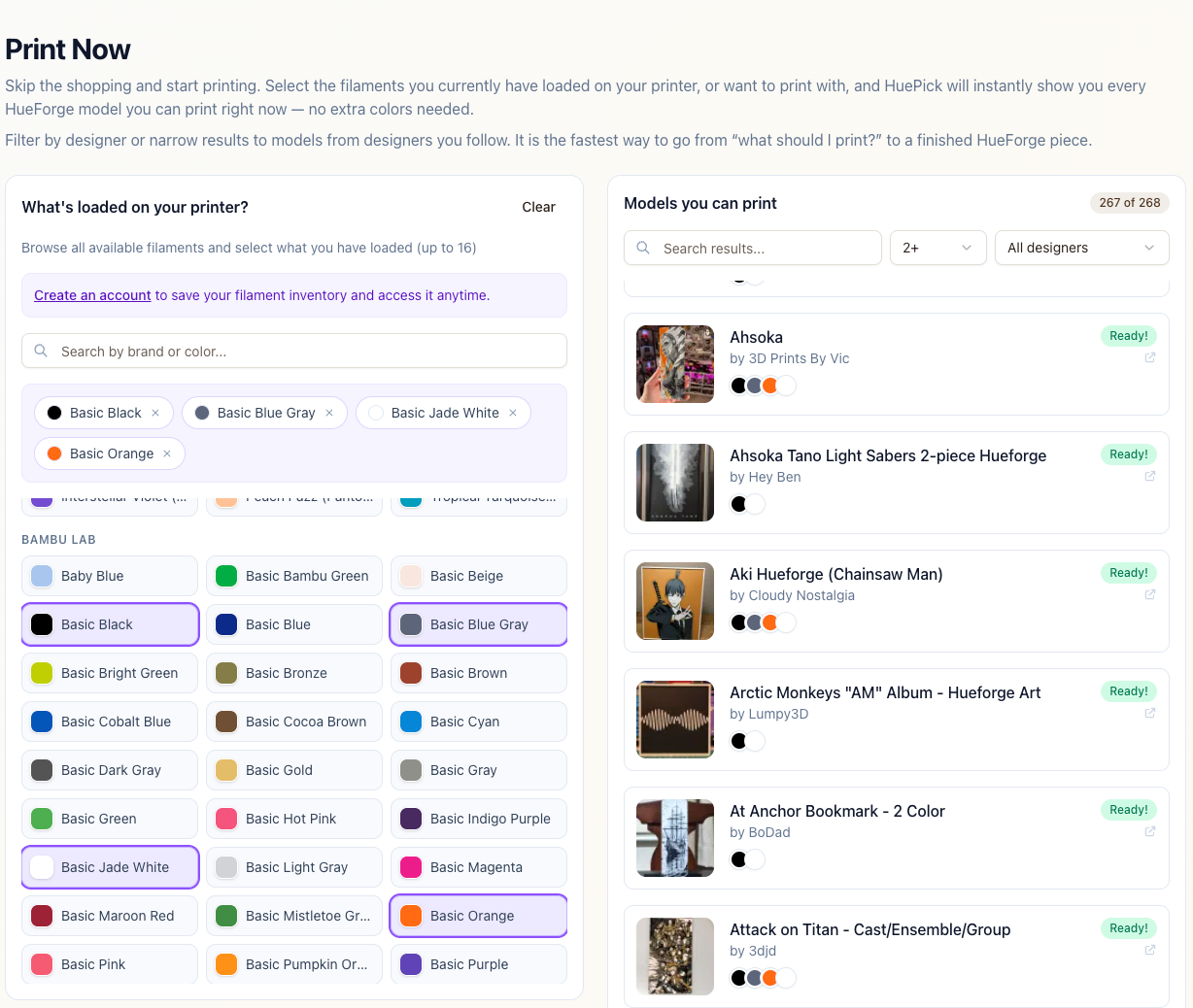Select the Basic Bright Green filament

coord(110,673)
